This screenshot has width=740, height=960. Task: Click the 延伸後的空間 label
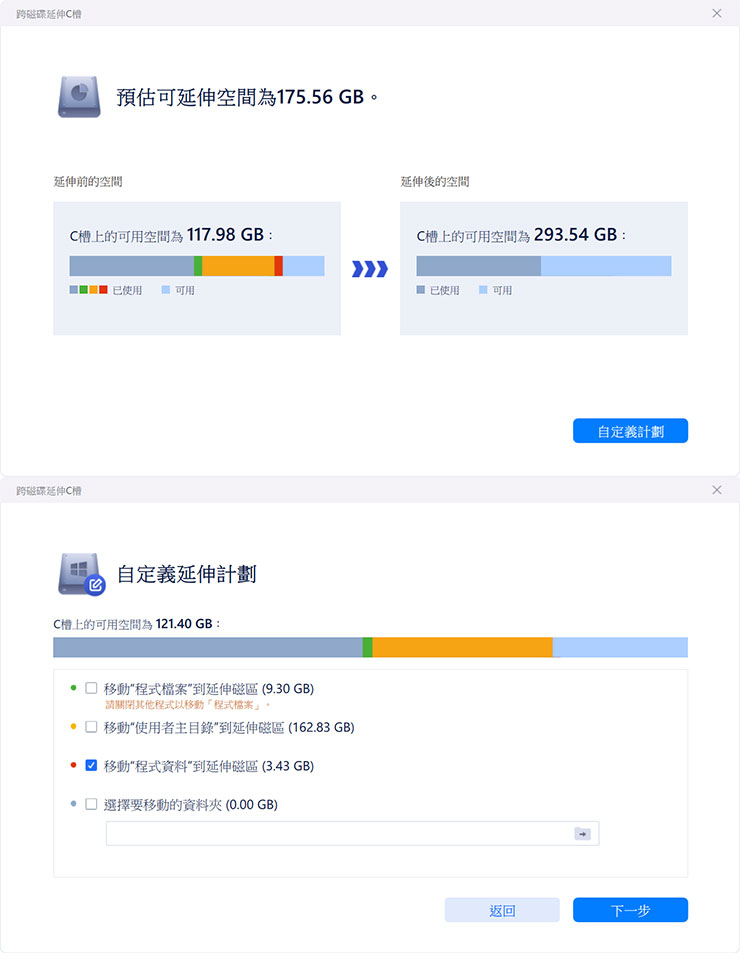click(435, 181)
